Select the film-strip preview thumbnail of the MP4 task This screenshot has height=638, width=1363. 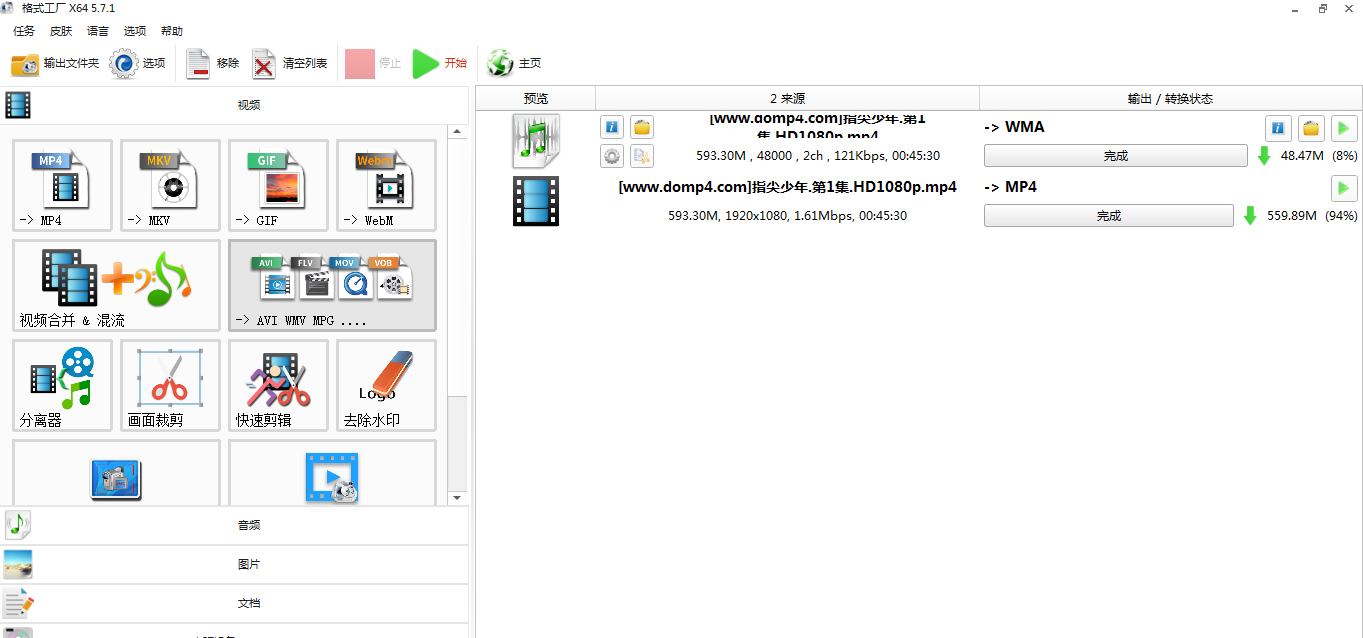pos(536,201)
